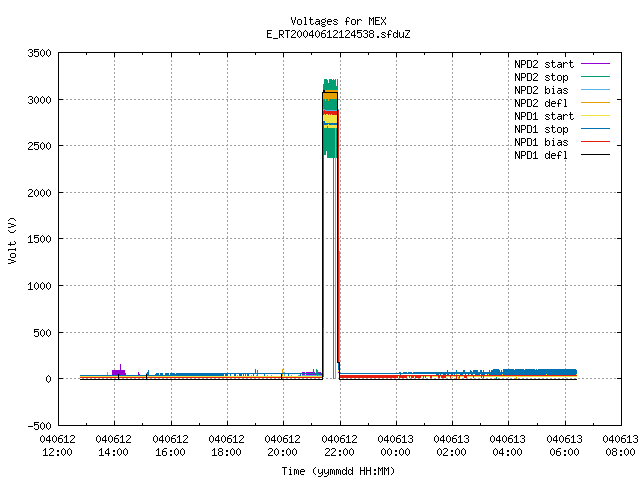The width and height of the screenshot is (640, 480).
Task: Click the purple NPD2 start legend line
Action: click(595, 64)
